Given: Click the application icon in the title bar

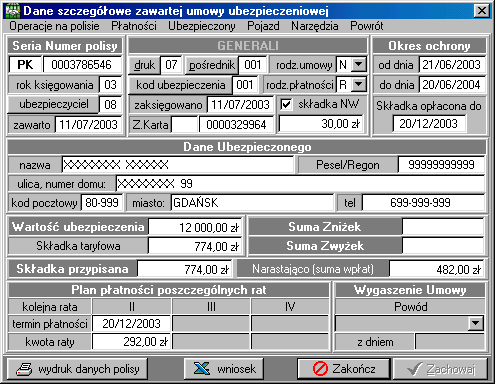Looking at the screenshot, I should (x=12, y=11).
